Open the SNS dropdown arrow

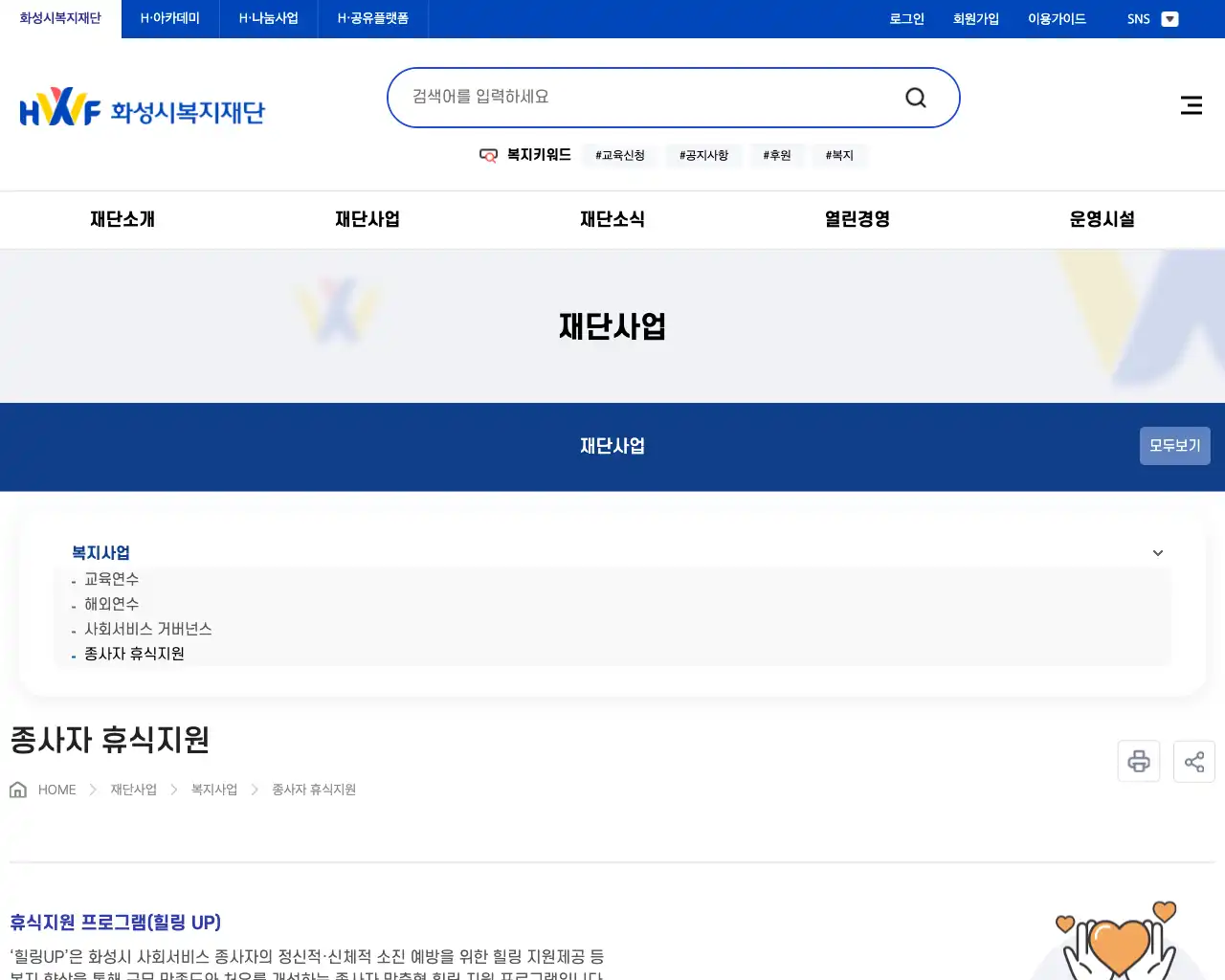pos(1169,18)
